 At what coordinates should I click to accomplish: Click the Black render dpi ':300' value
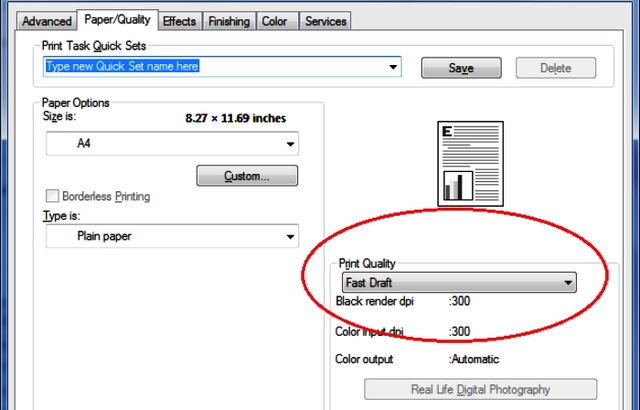click(x=460, y=301)
